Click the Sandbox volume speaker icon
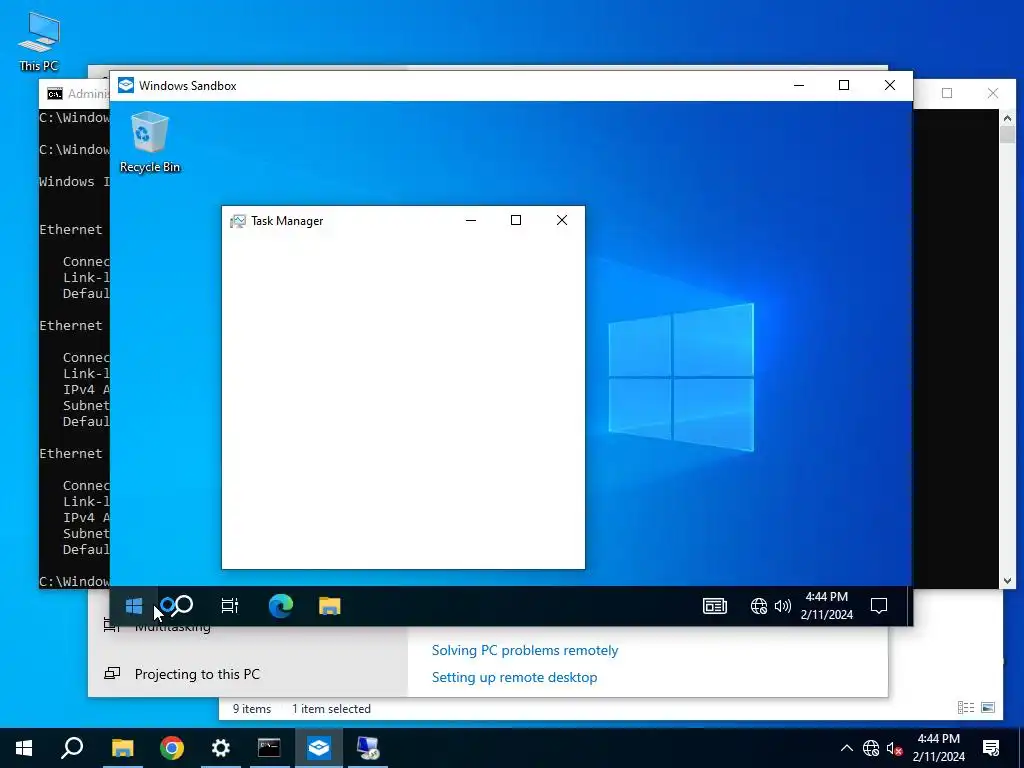The image size is (1024, 768). (782, 606)
